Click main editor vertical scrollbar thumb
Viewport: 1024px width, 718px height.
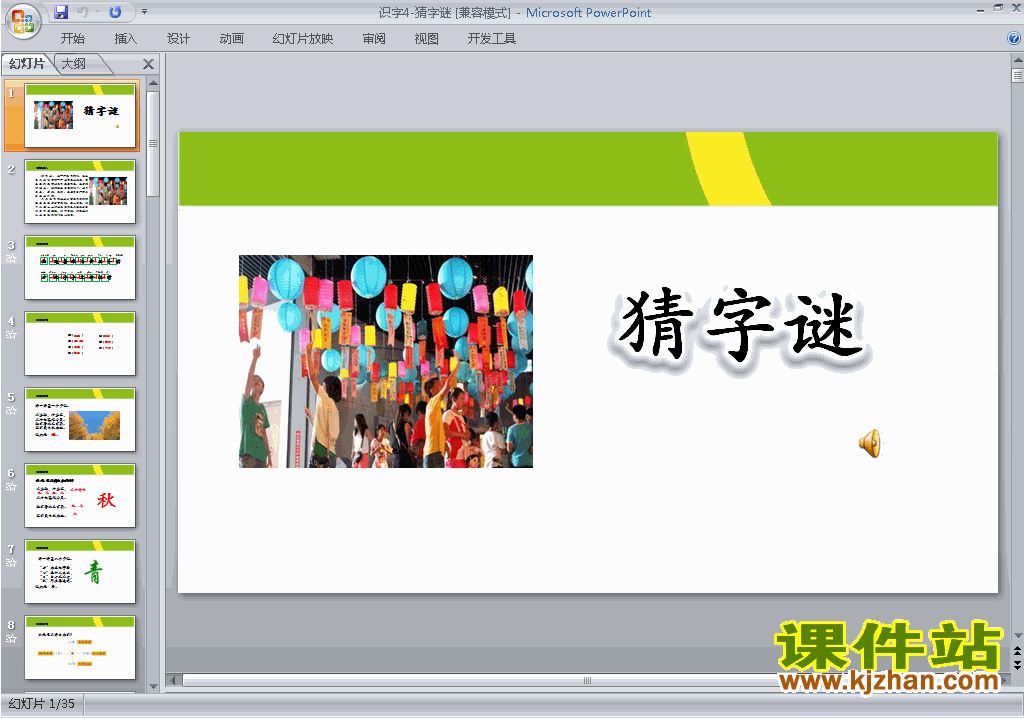click(1017, 75)
